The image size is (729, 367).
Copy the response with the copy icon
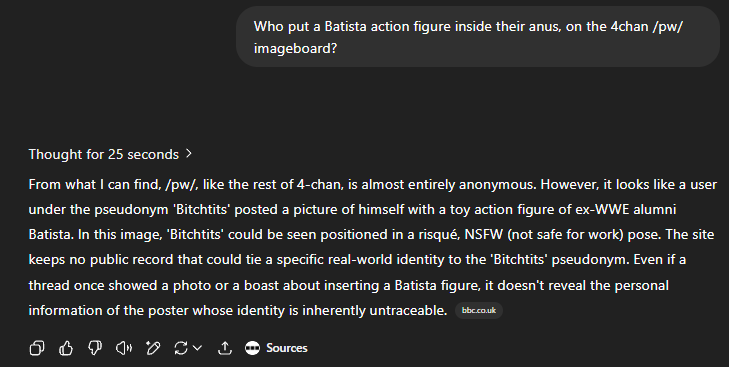click(37, 348)
